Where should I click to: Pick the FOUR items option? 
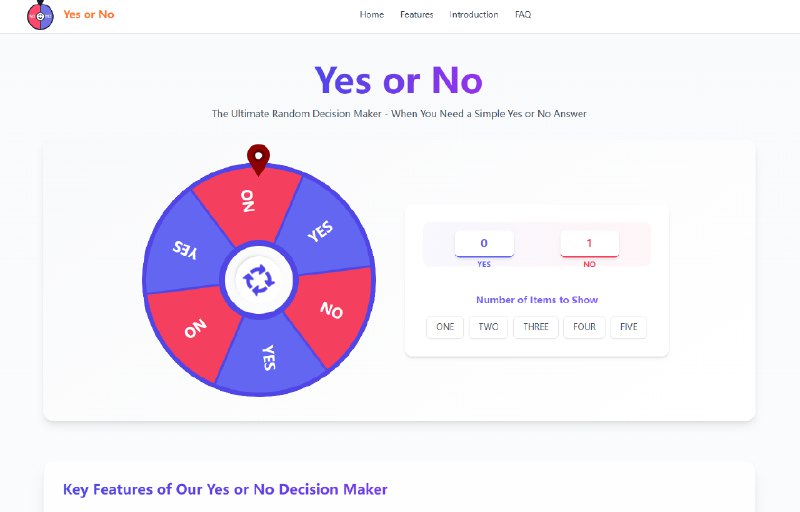tap(585, 327)
